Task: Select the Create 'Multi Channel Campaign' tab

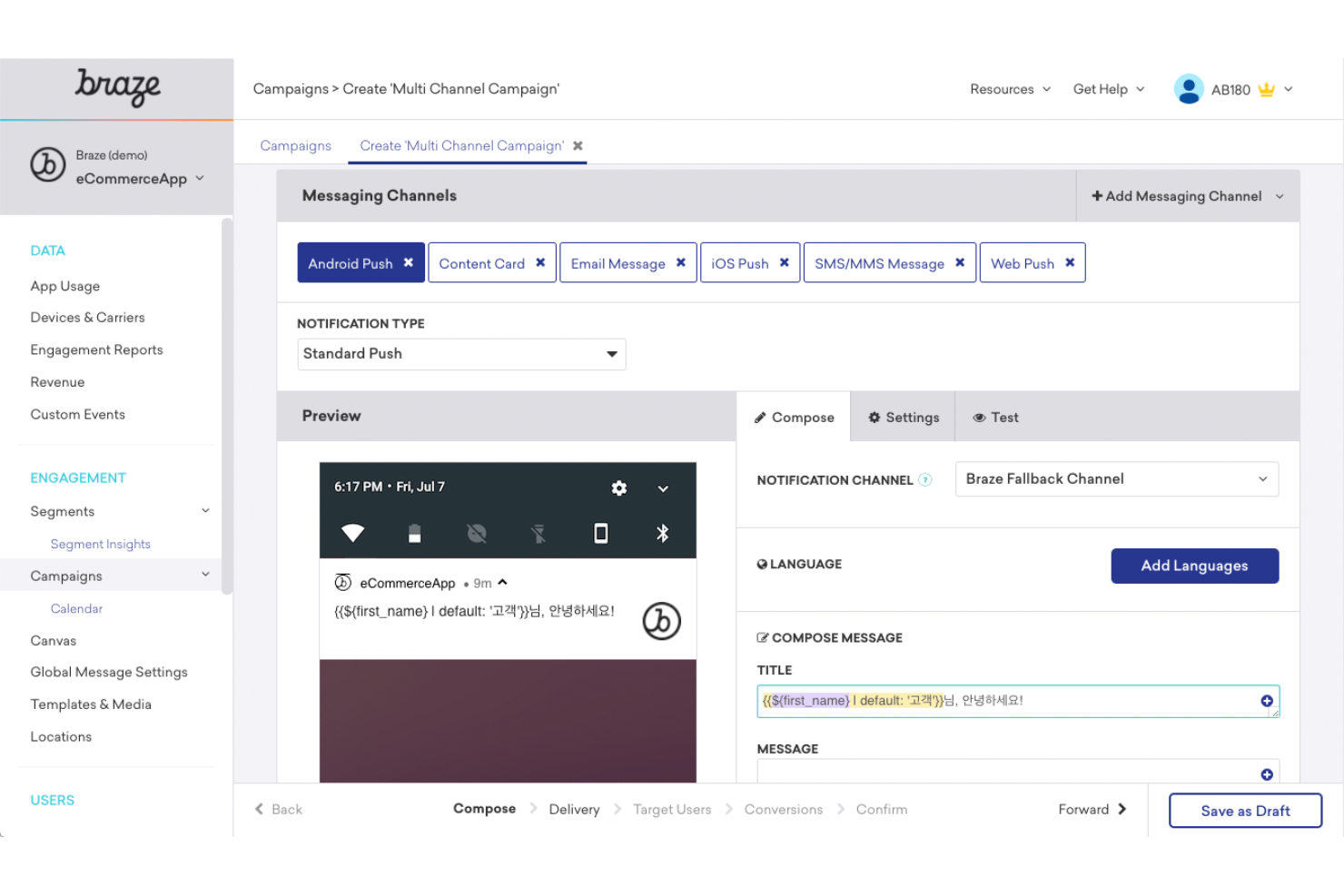Action: (461, 146)
